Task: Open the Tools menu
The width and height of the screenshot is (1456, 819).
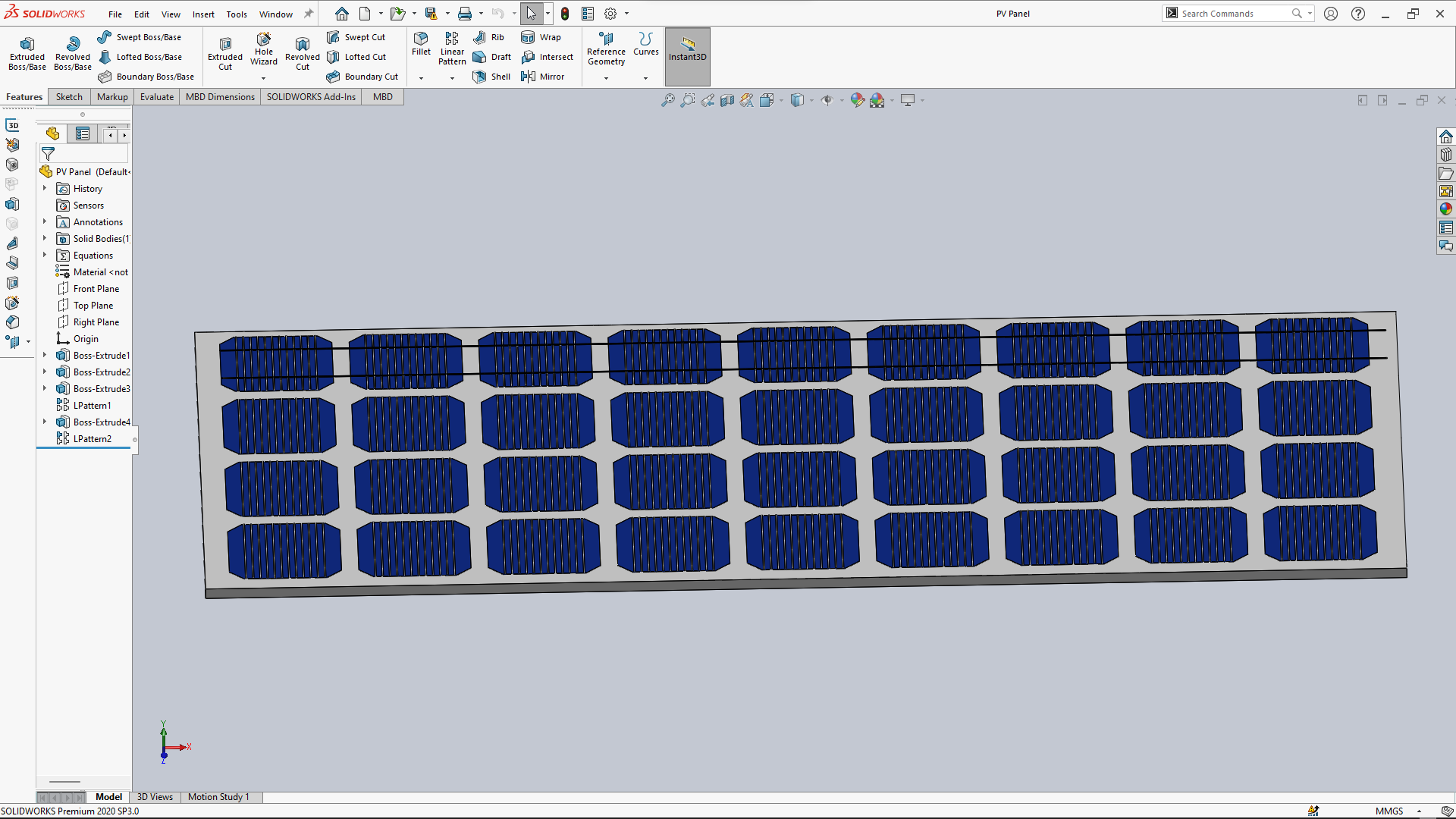Action: click(237, 14)
